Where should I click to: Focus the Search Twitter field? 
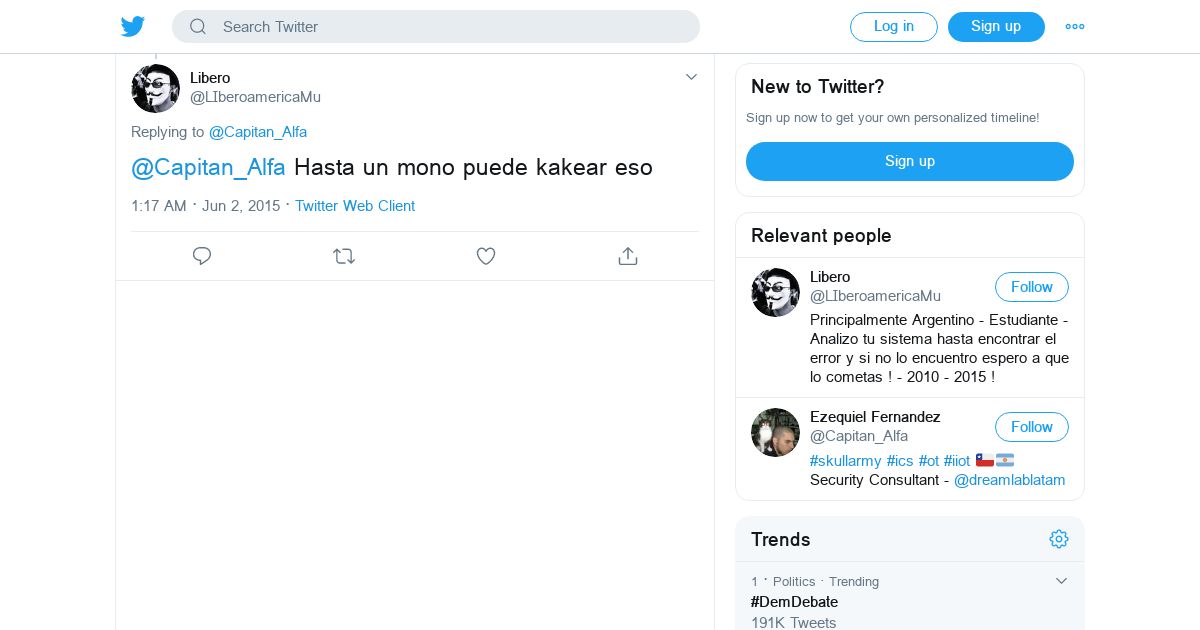[450, 27]
